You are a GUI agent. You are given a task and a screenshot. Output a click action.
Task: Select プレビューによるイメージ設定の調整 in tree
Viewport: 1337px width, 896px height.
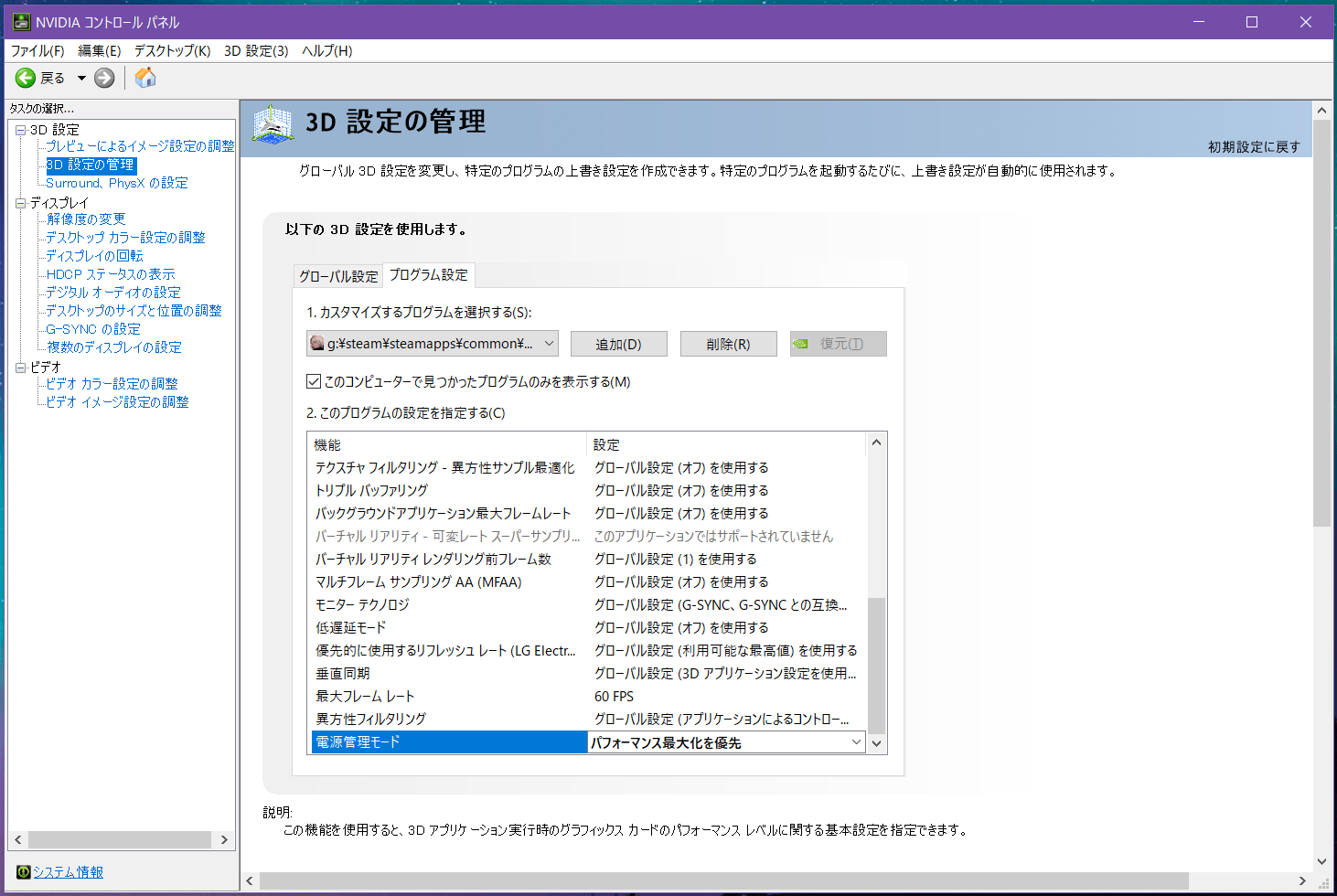click(140, 146)
